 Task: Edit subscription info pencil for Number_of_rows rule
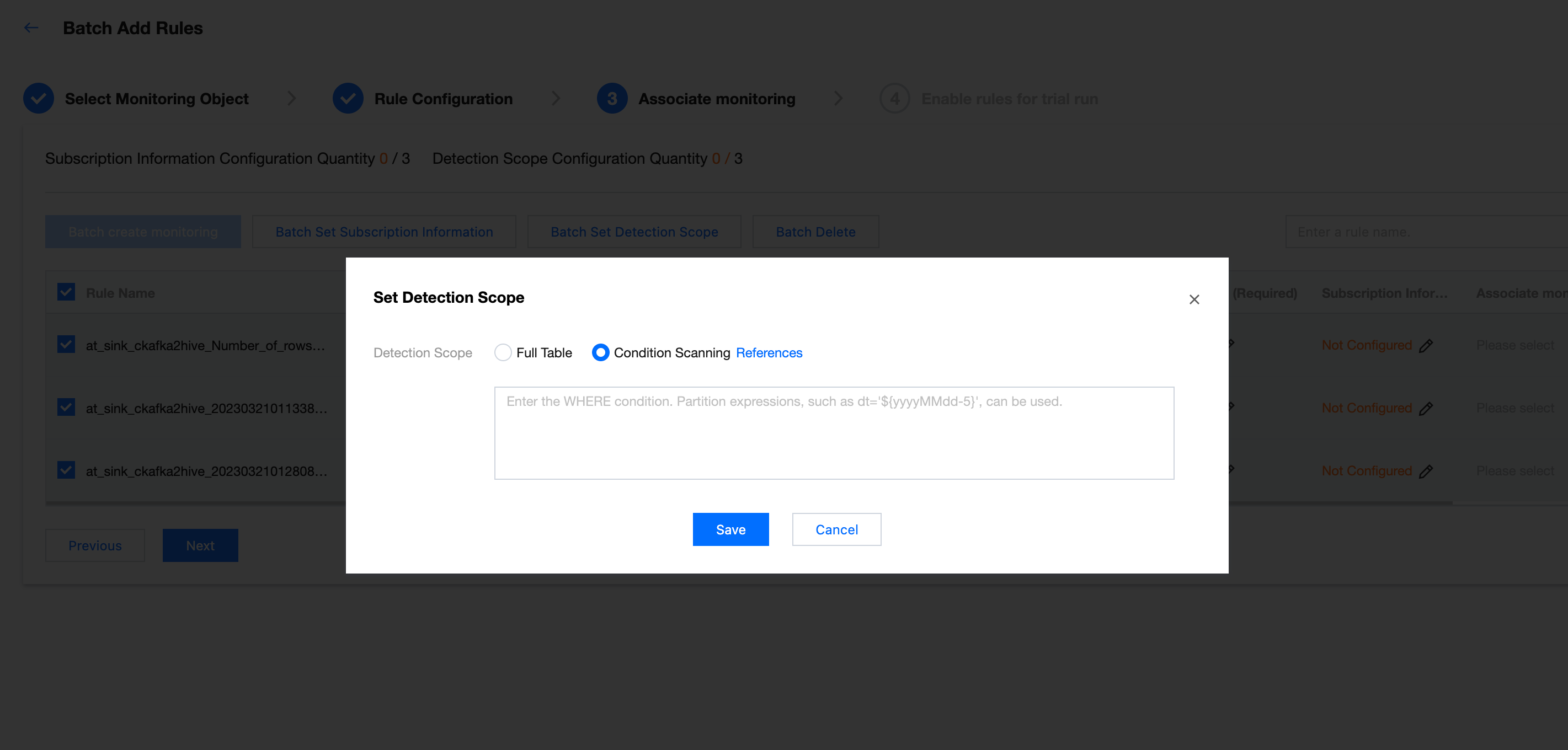(1425, 346)
